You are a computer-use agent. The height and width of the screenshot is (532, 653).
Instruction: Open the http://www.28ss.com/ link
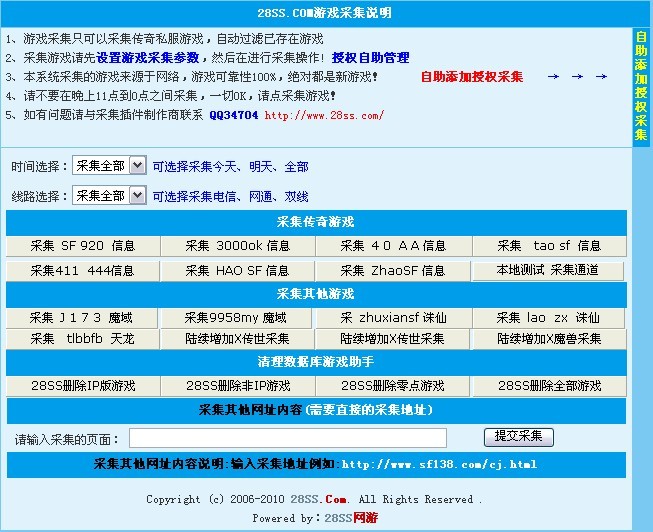click(x=324, y=115)
